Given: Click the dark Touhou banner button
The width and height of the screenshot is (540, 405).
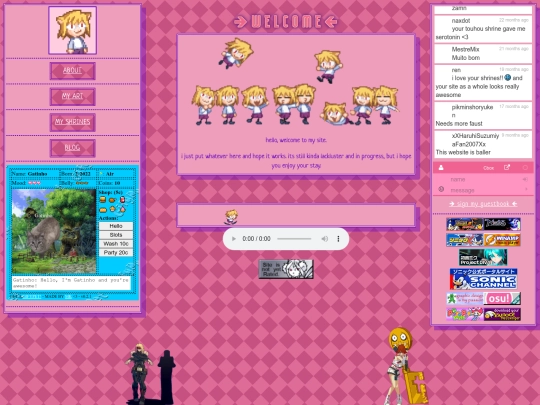Looking at the screenshot, I should (502, 224).
